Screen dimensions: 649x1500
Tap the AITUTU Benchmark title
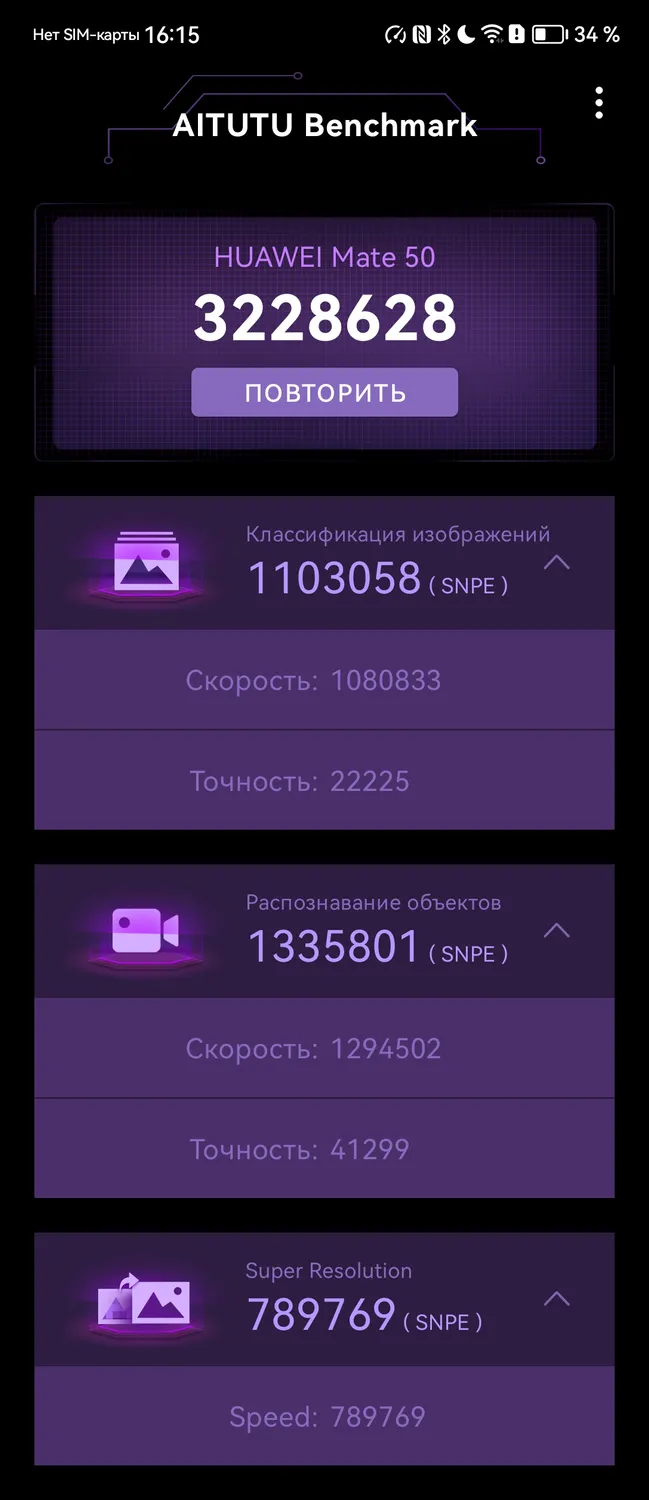(325, 125)
